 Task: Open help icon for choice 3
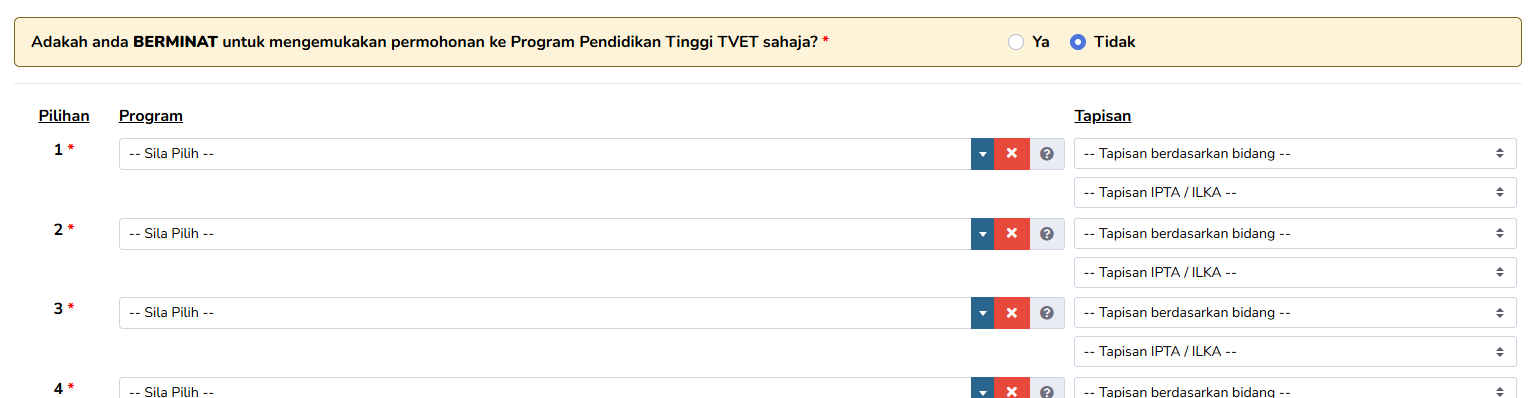click(1047, 313)
